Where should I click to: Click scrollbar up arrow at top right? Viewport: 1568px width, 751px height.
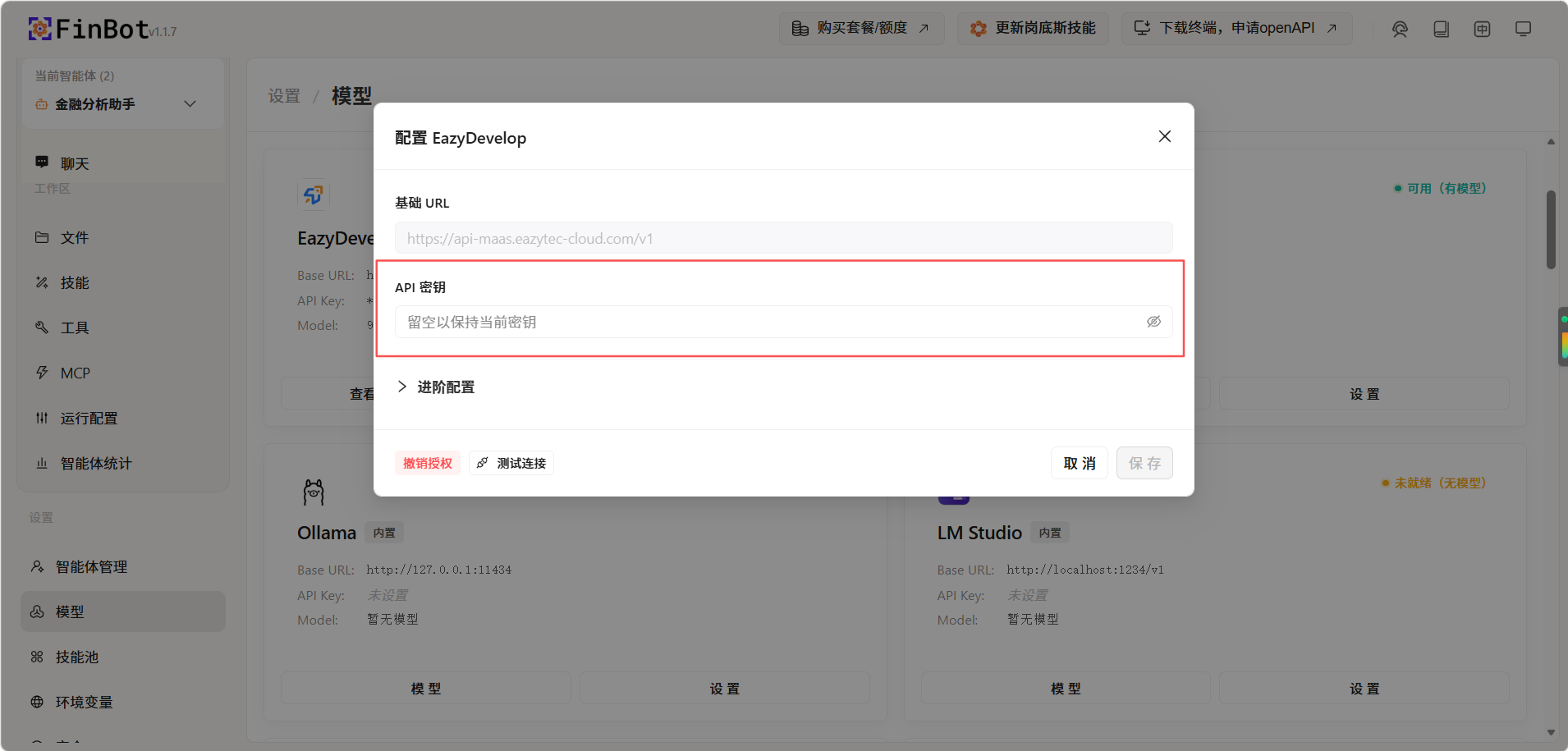(1551, 142)
